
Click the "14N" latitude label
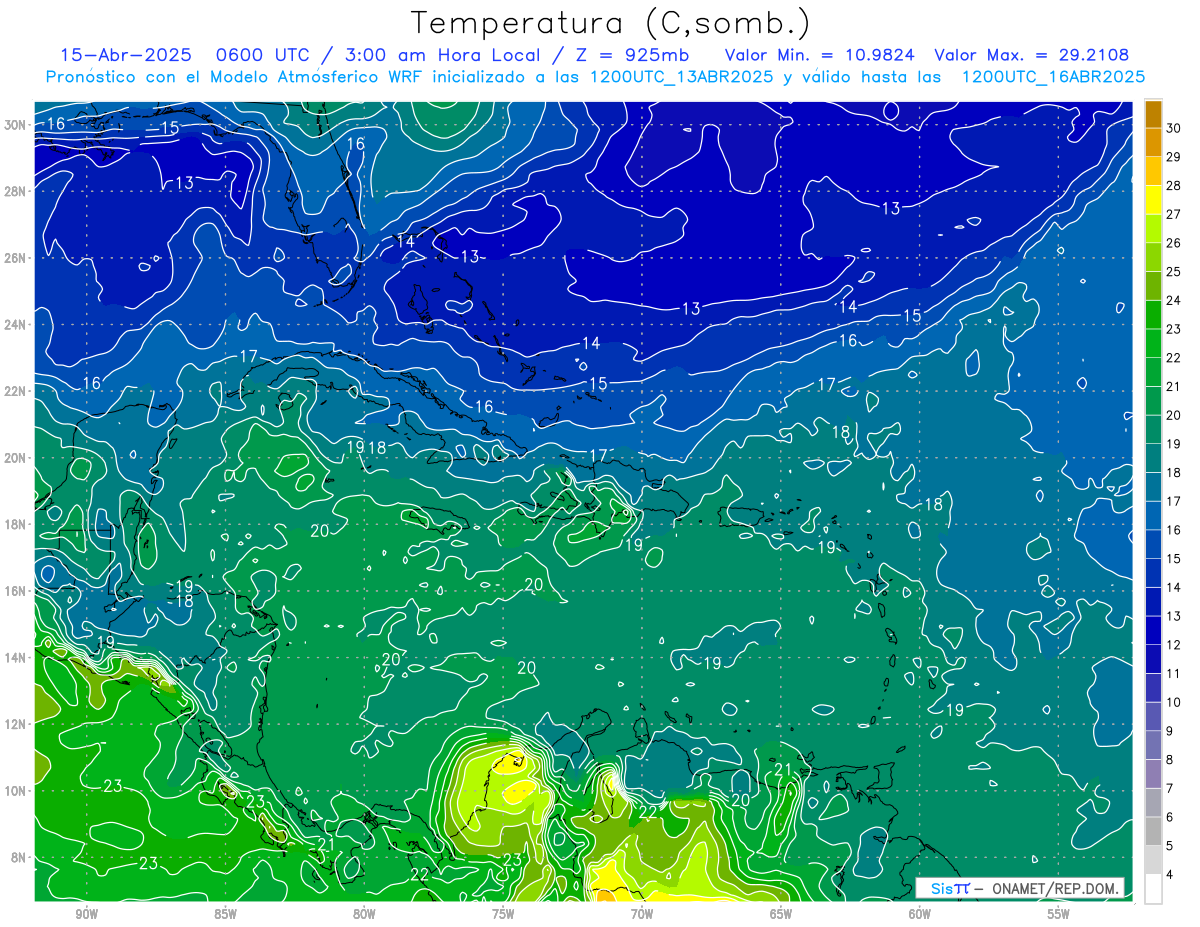click(15, 657)
